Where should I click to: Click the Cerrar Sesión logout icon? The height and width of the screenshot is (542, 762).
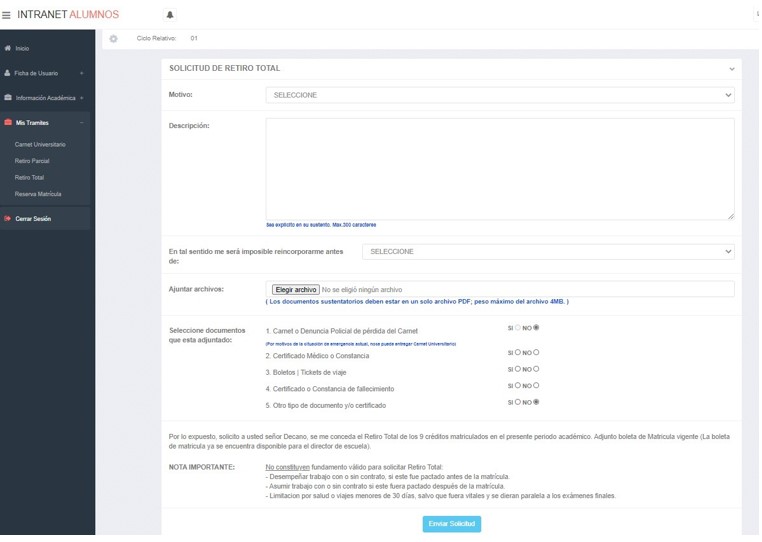(8, 219)
